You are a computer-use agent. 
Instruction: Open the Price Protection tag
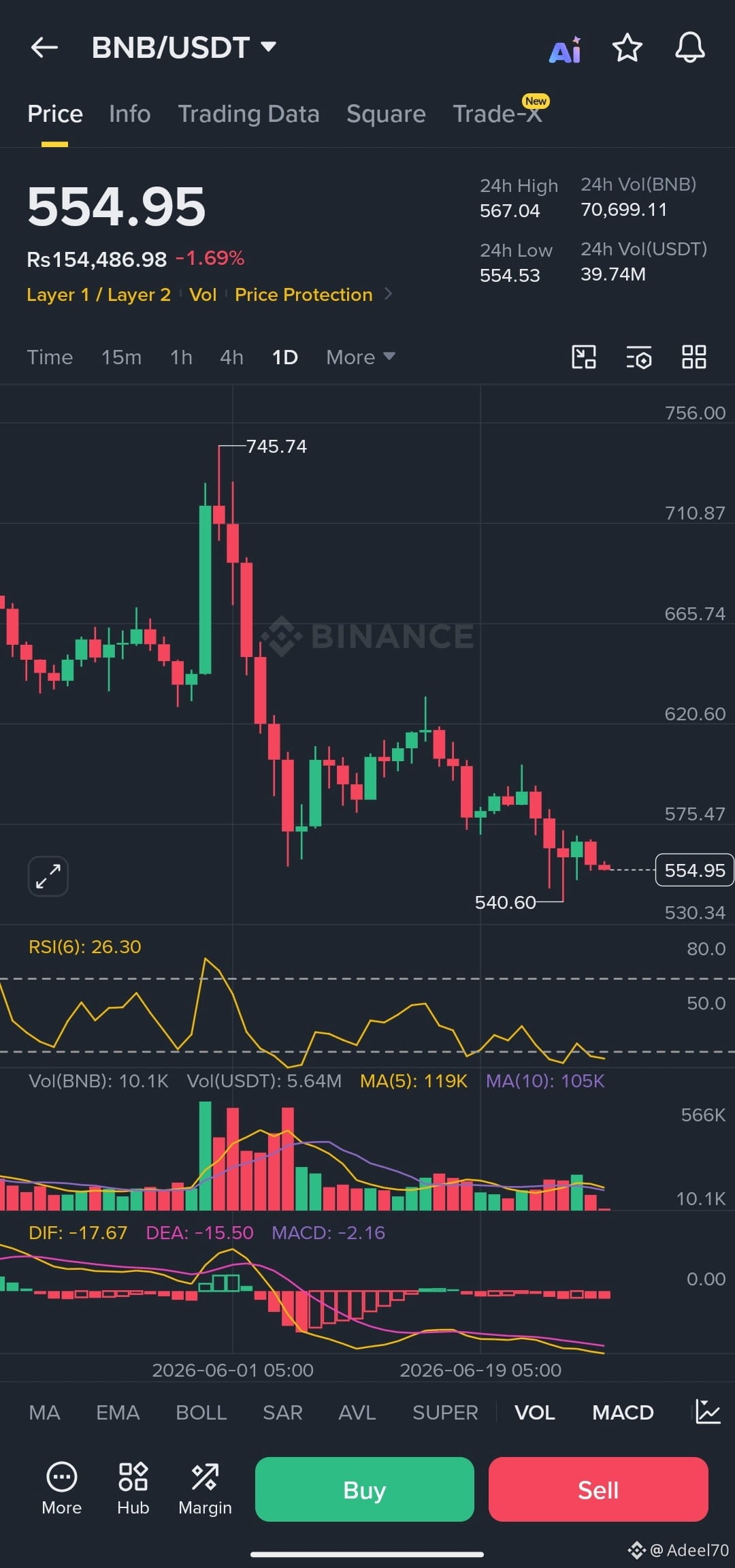coord(304,294)
